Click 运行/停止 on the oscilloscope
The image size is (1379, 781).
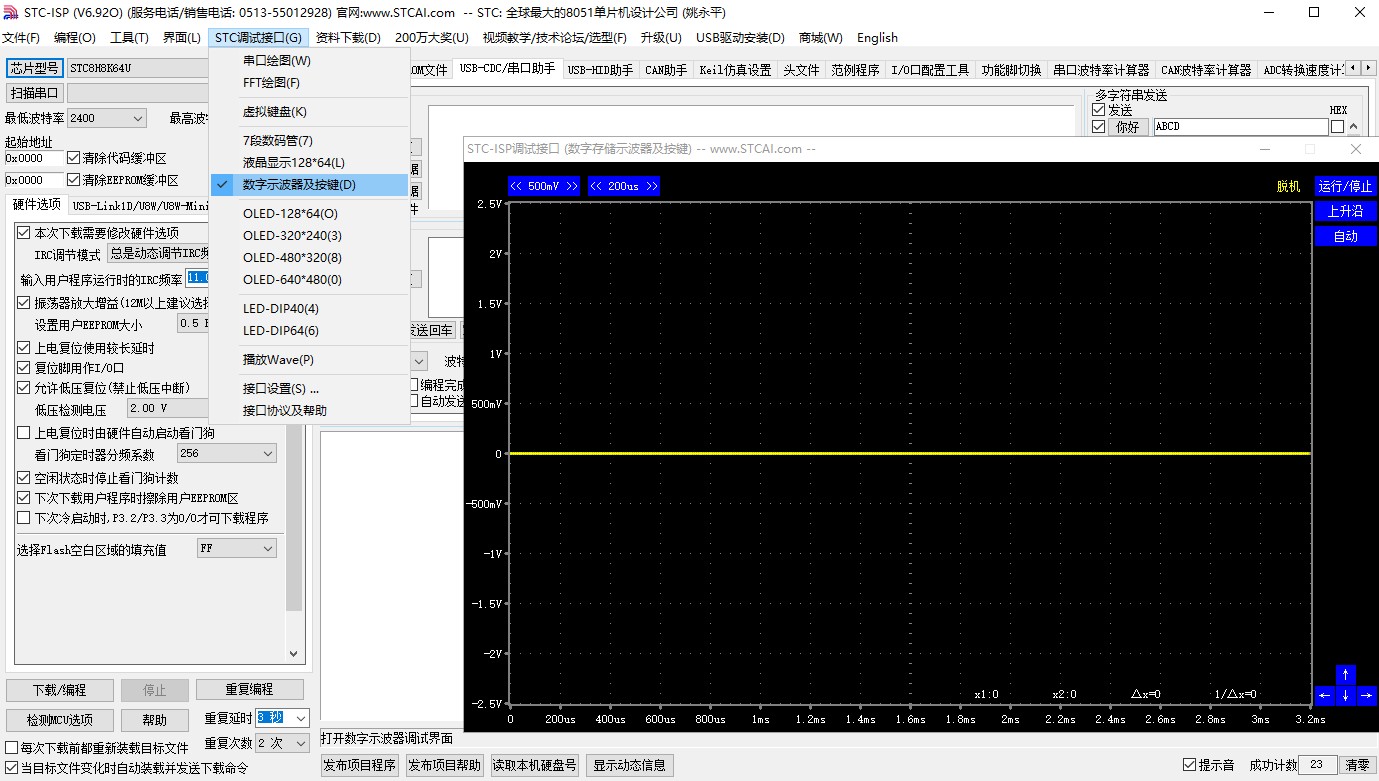point(1345,186)
